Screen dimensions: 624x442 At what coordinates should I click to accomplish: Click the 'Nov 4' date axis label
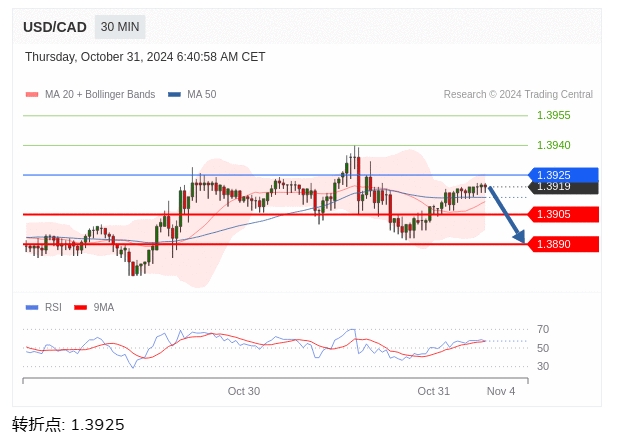pos(501,391)
